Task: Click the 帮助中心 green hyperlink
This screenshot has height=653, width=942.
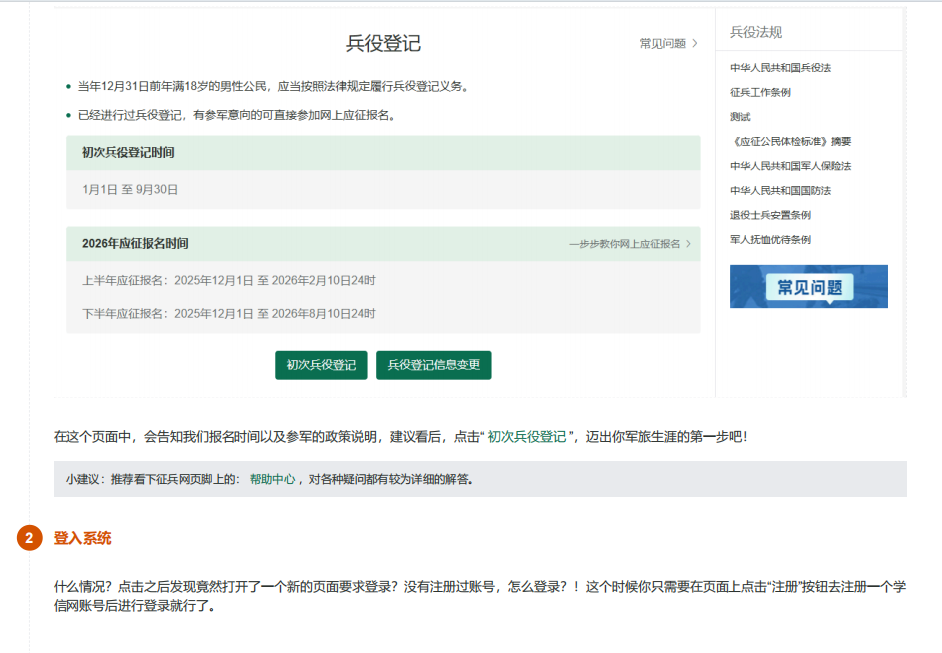Action: pyautogui.click(x=272, y=479)
